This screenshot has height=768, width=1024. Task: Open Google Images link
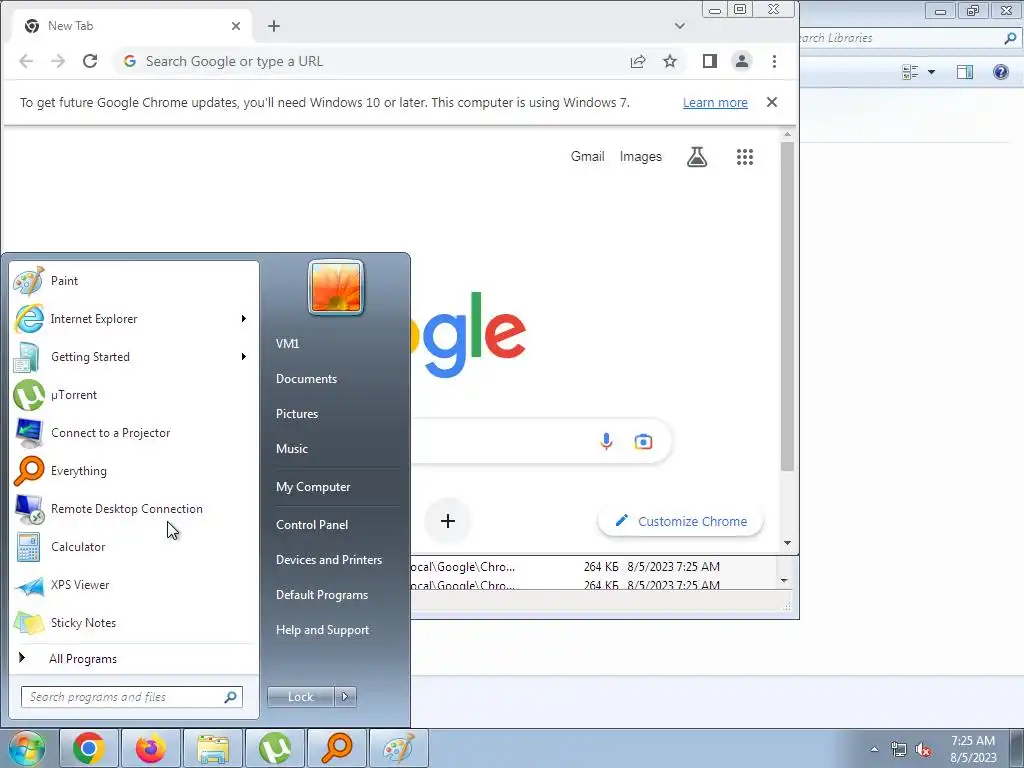tap(641, 157)
